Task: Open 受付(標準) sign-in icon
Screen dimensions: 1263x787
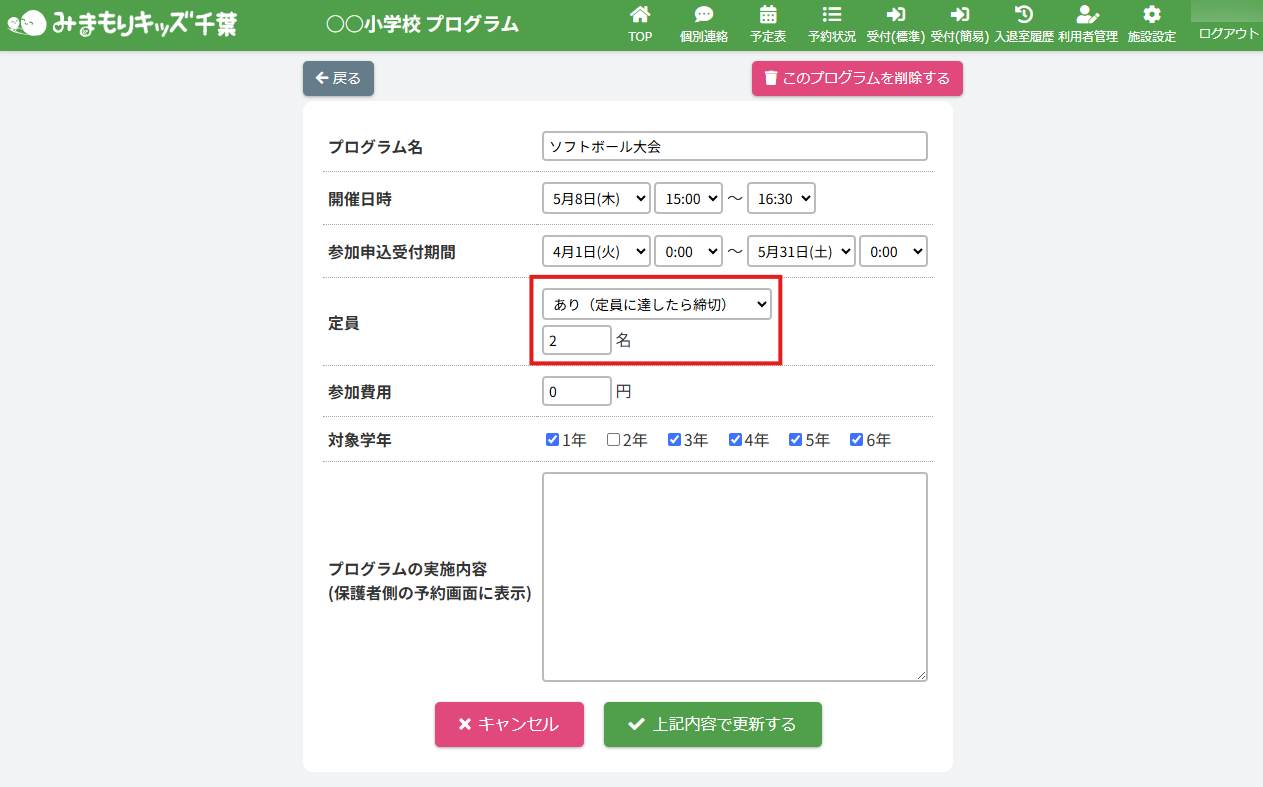Action: tap(895, 15)
